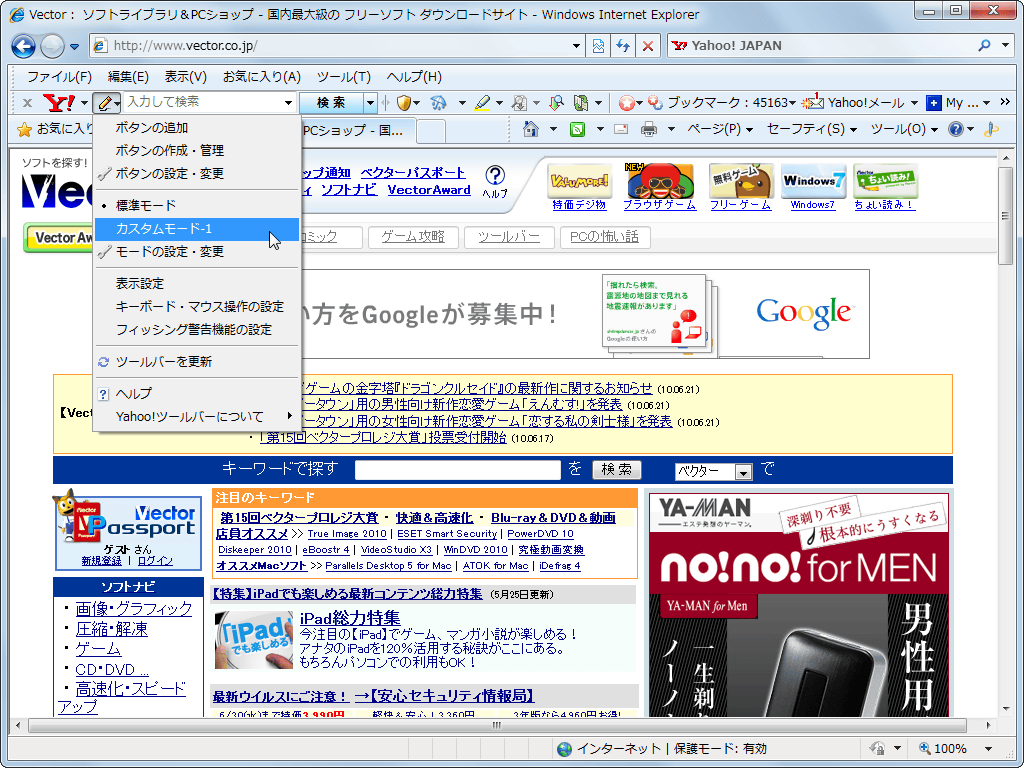Click the Home icon in command bar
Image resolution: width=1024 pixels, height=768 pixels.
[x=531, y=129]
